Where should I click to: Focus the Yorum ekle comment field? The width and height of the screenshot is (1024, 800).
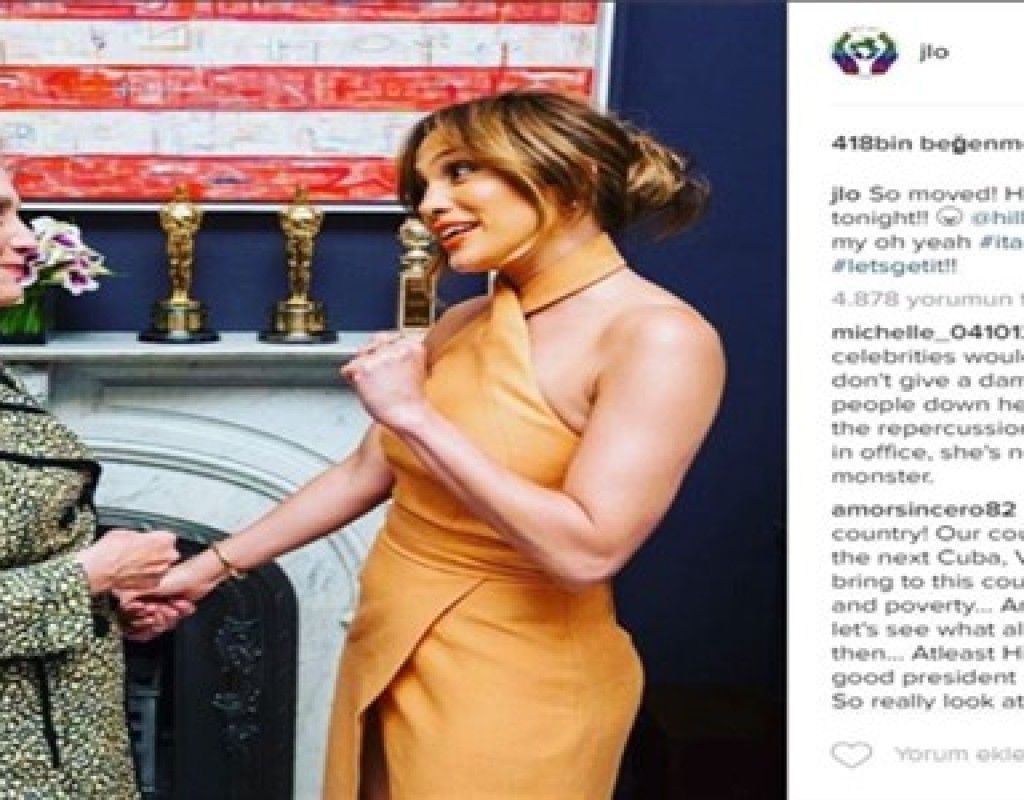(x=958, y=754)
